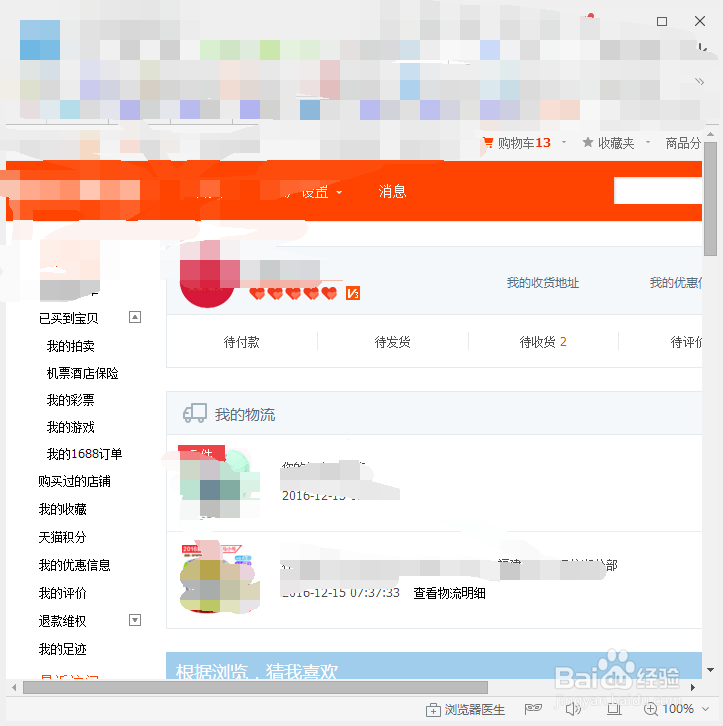The width and height of the screenshot is (723, 726).
Task: Open 我的收货地址
Action: pyautogui.click(x=542, y=283)
